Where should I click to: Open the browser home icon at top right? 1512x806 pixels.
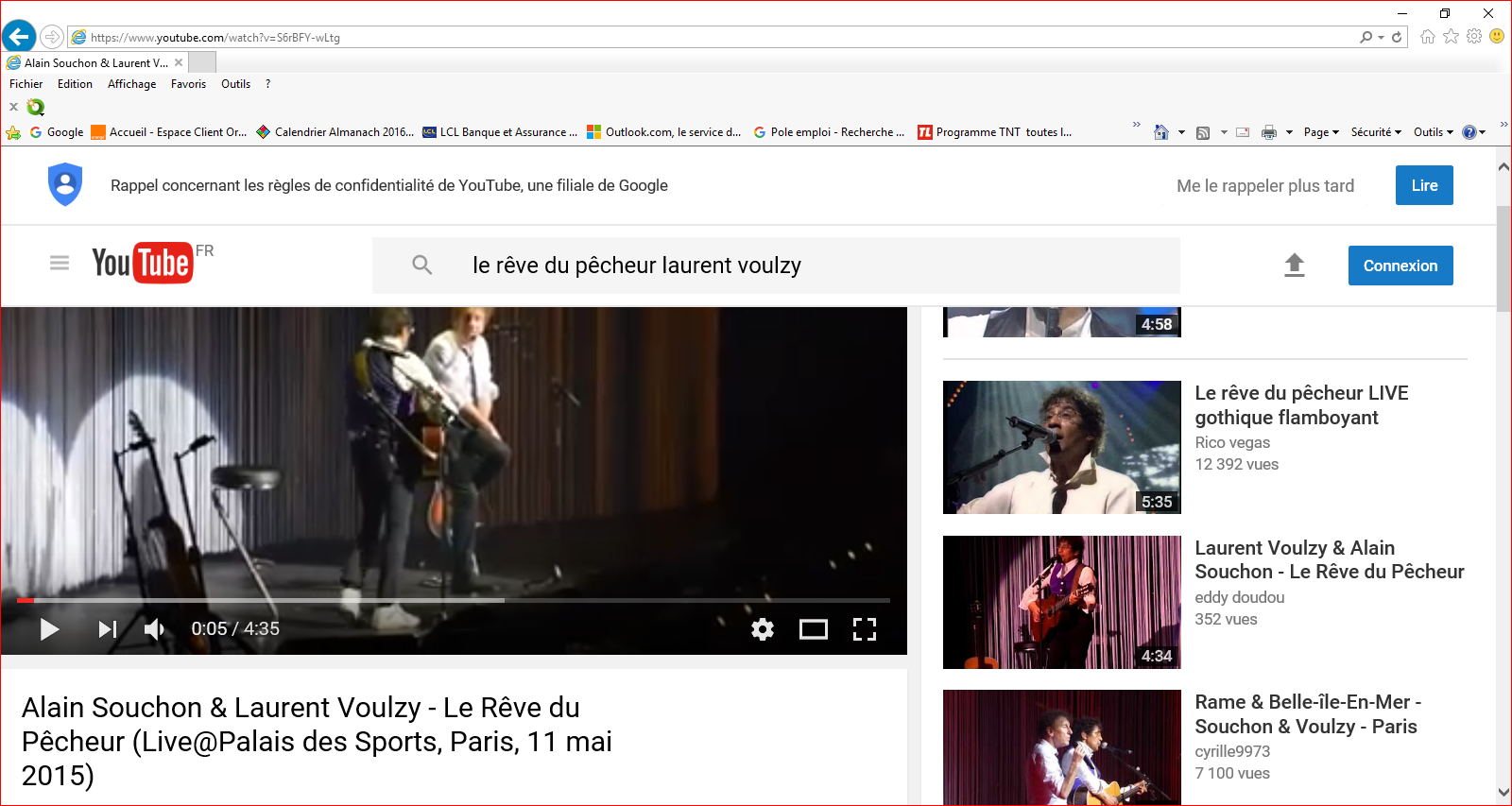pos(1428,36)
